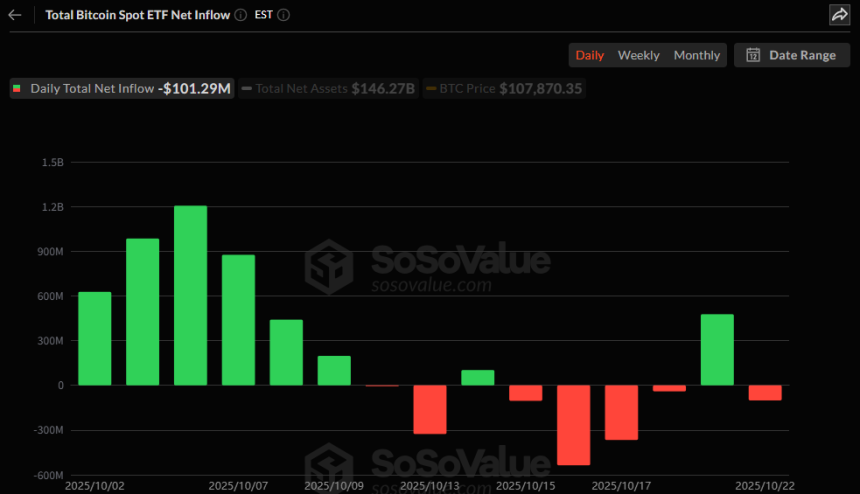Click the share arrow icon
Screen dimensions: 860x494
tap(838, 15)
